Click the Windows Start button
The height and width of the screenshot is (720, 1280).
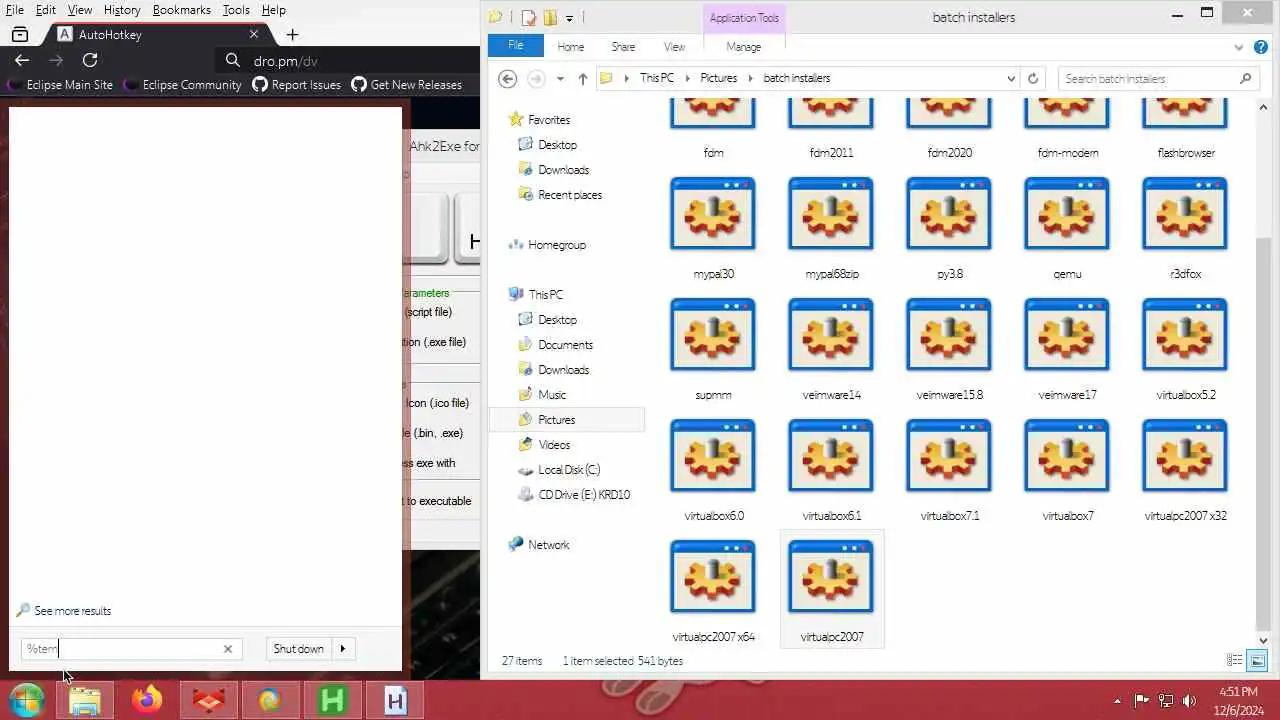click(26, 700)
